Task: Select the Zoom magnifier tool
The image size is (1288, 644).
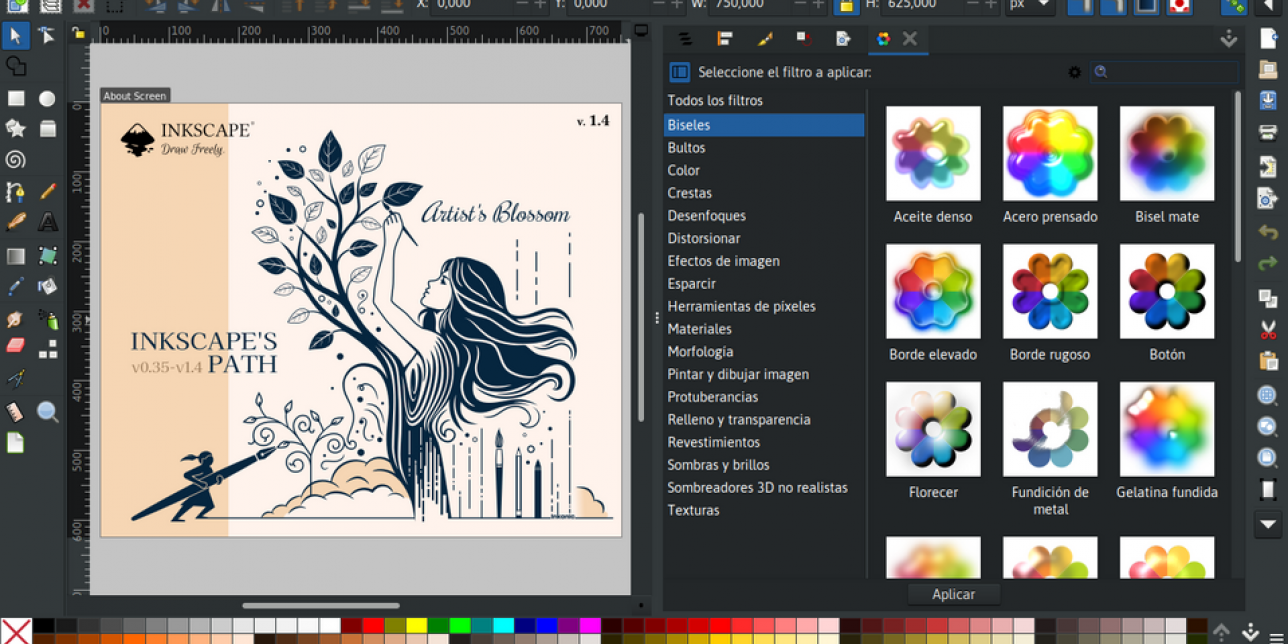Action: click(47, 411)
